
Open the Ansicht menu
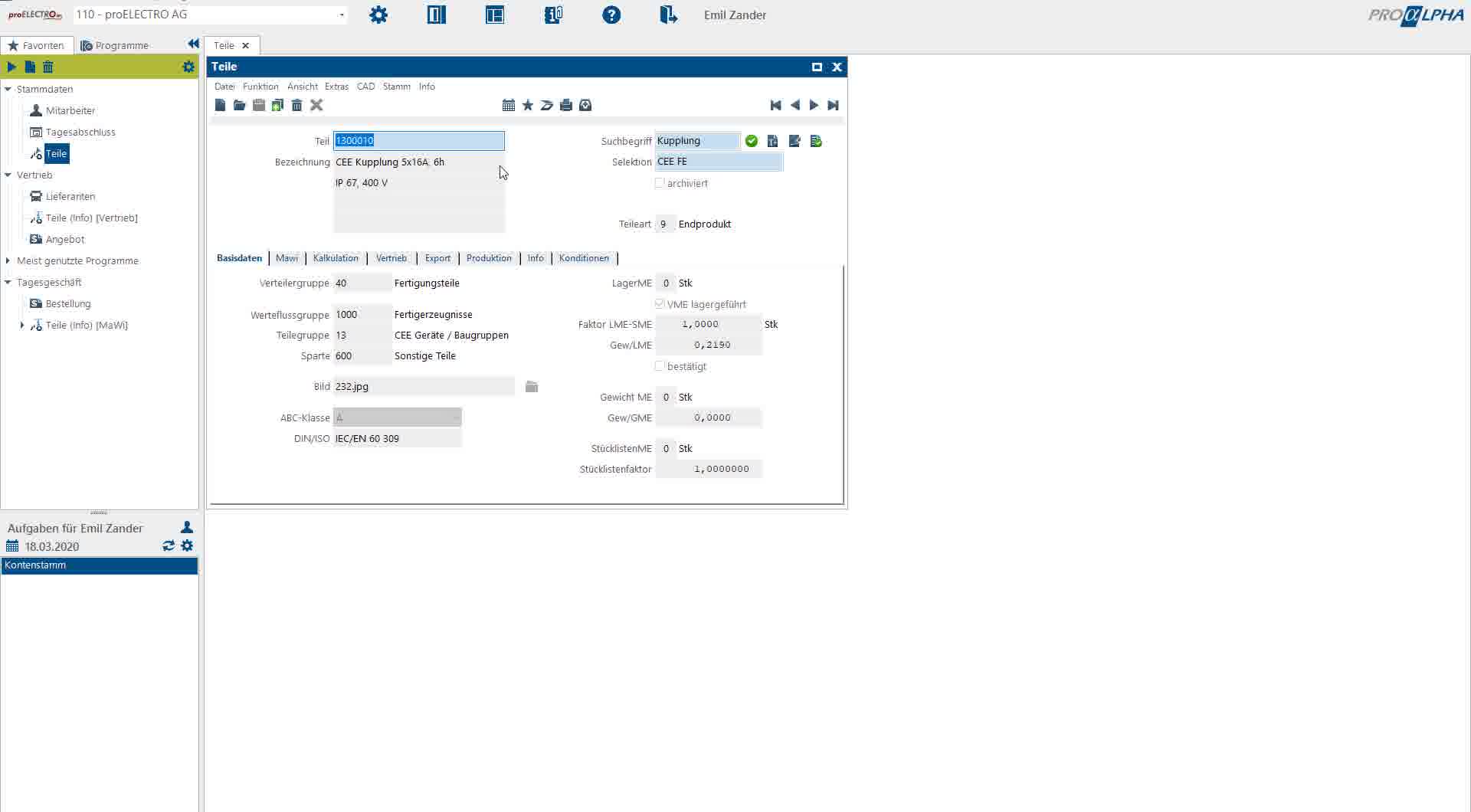303,87
